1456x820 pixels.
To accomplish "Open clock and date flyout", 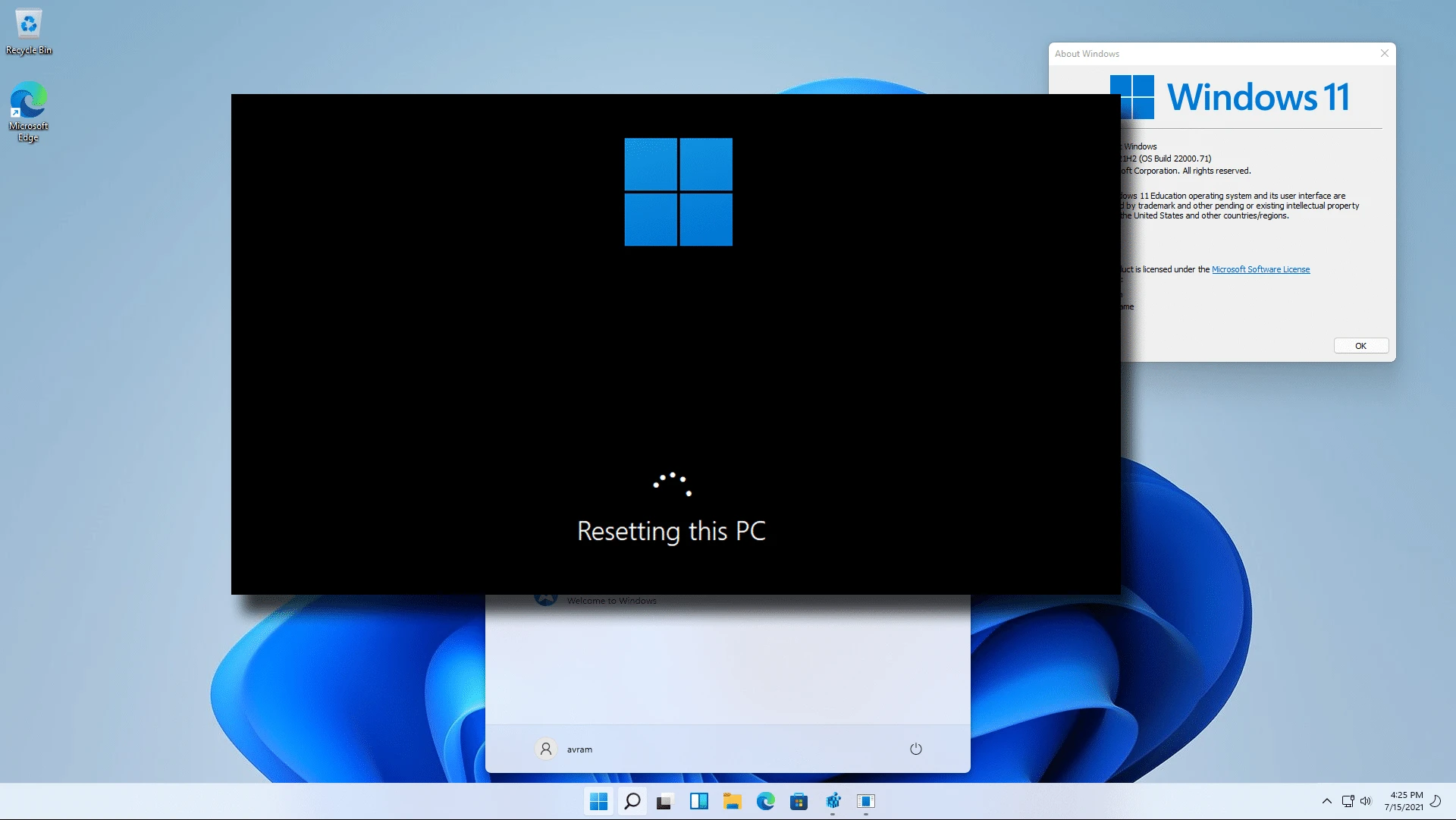I will point(1404,801).
